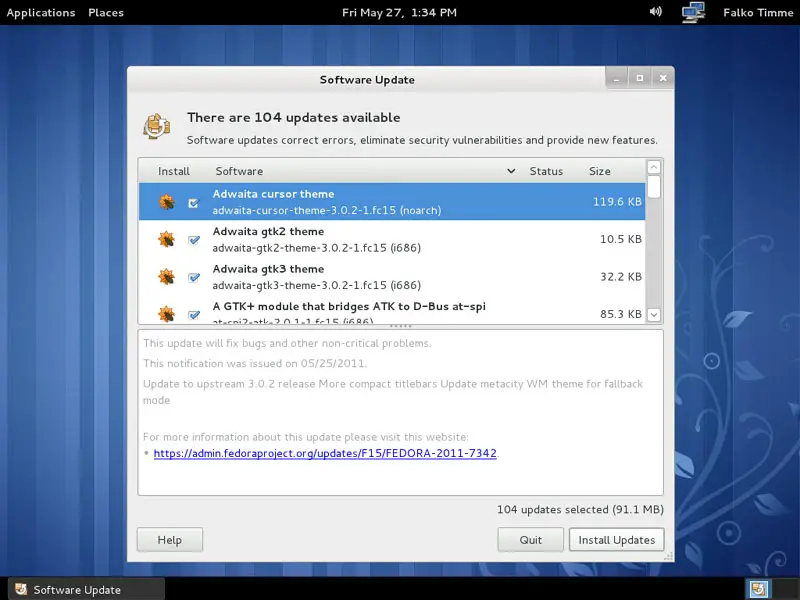
Task: Close the Software Update window
Action: coord(663,78)
